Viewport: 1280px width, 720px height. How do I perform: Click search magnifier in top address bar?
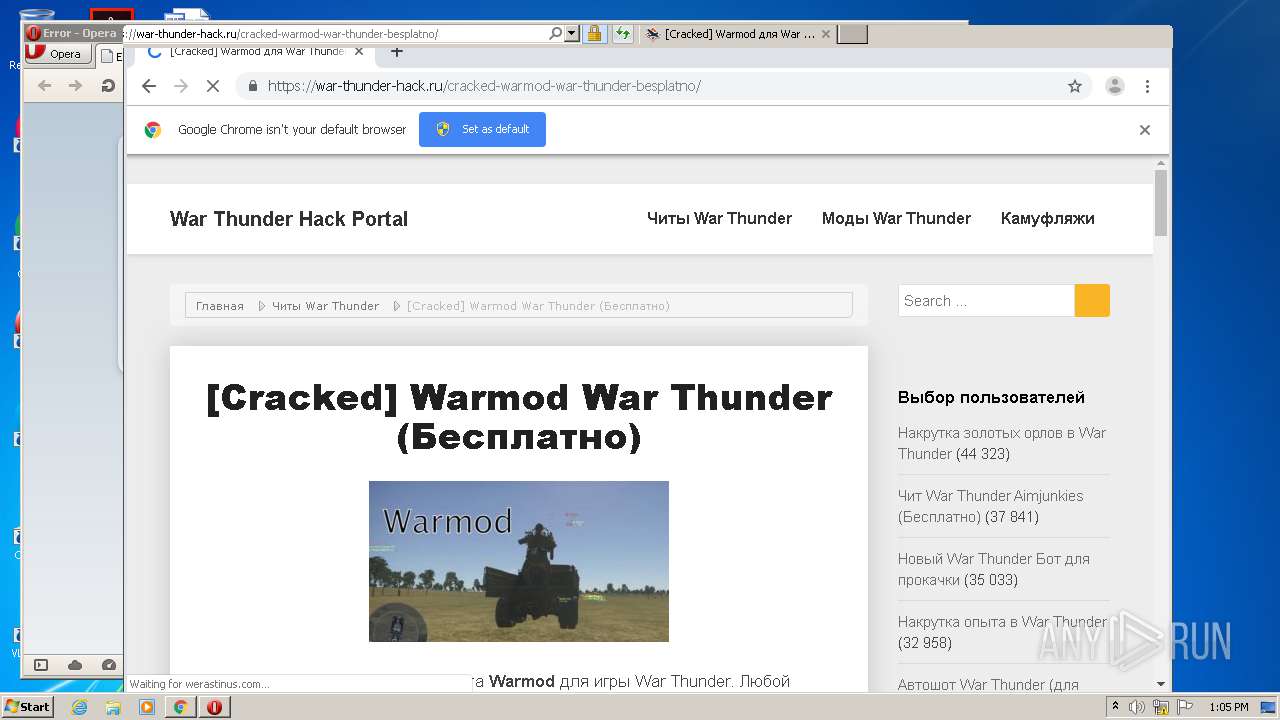point(555,34)
